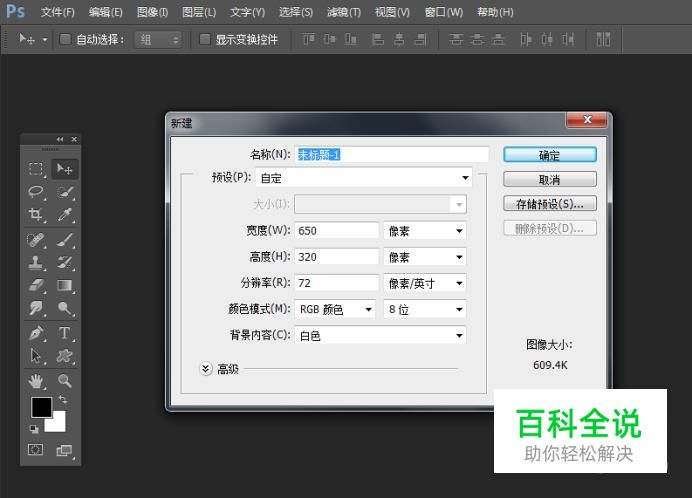The image size is (692, 498).
Task: Click the 确定 button
Action: coord(550,155)
